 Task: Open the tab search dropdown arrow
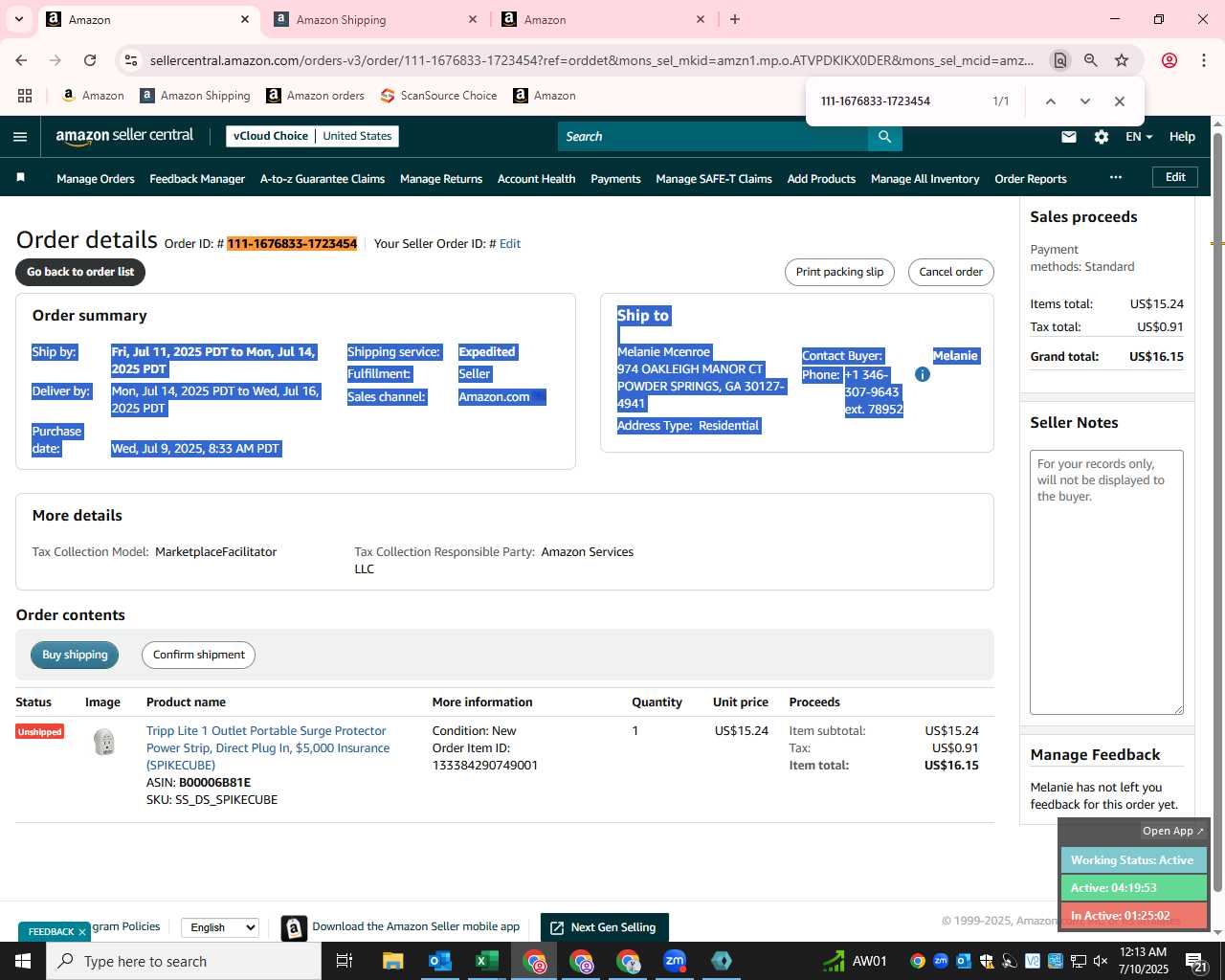[x=19, y=19]
